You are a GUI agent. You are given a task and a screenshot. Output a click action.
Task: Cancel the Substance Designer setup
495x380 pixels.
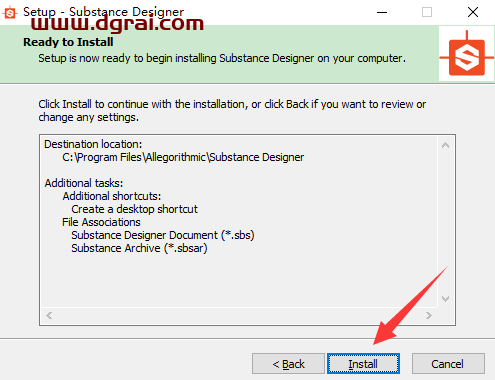(x=448, y=364)
